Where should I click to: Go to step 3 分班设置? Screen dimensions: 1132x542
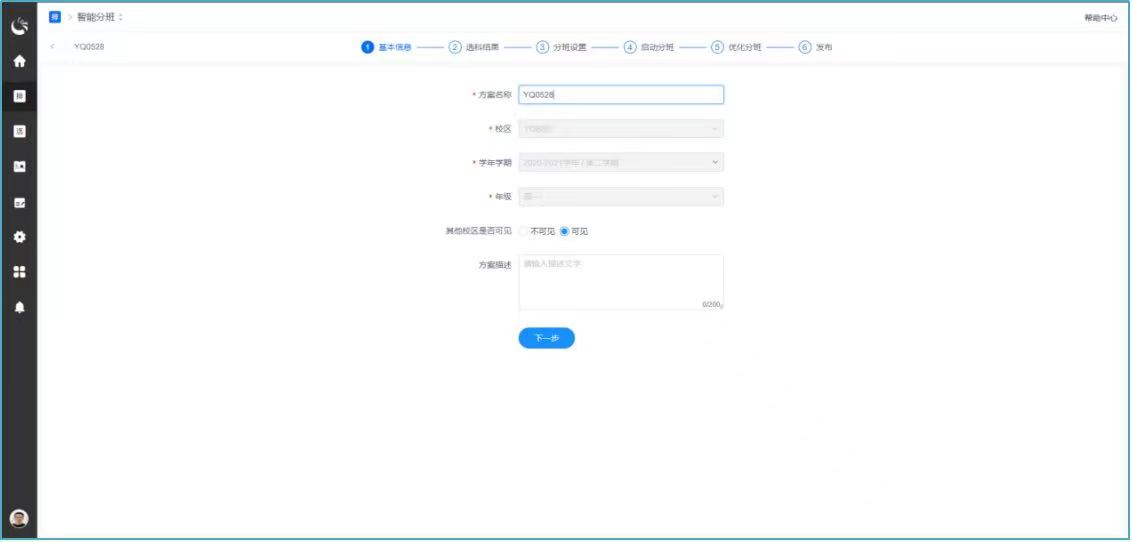click(561, 47)
